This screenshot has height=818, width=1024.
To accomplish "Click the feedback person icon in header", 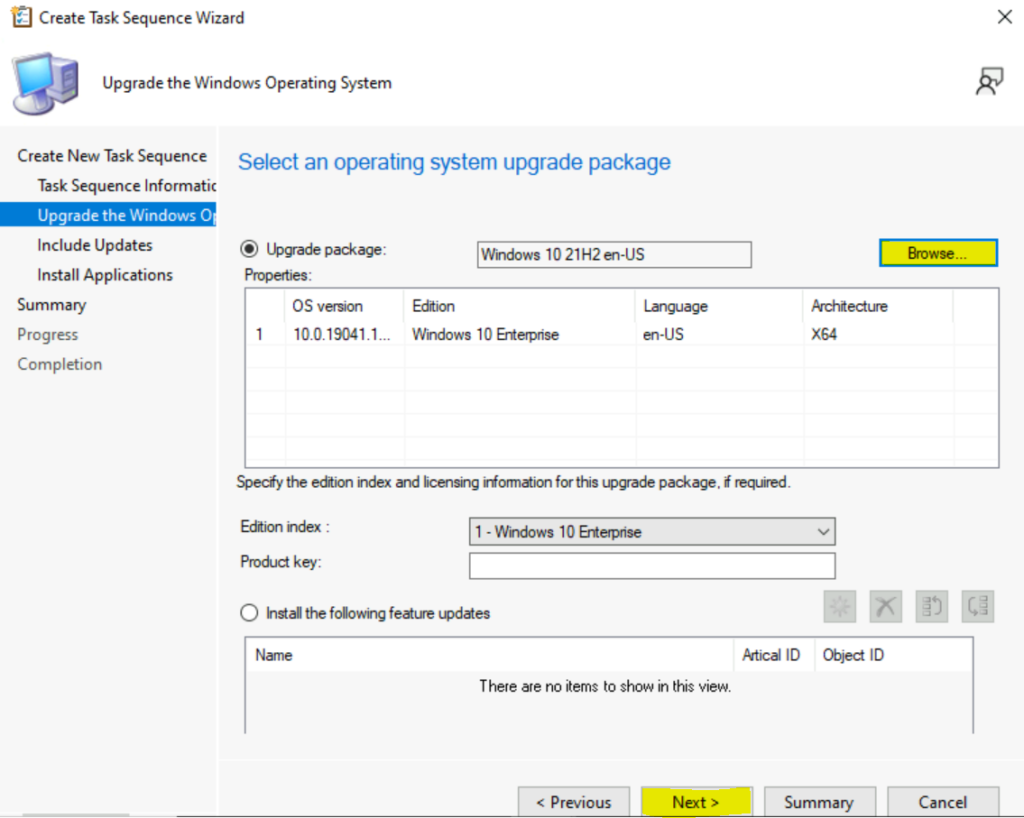I will pyautogui.click(x=989, y=82).
